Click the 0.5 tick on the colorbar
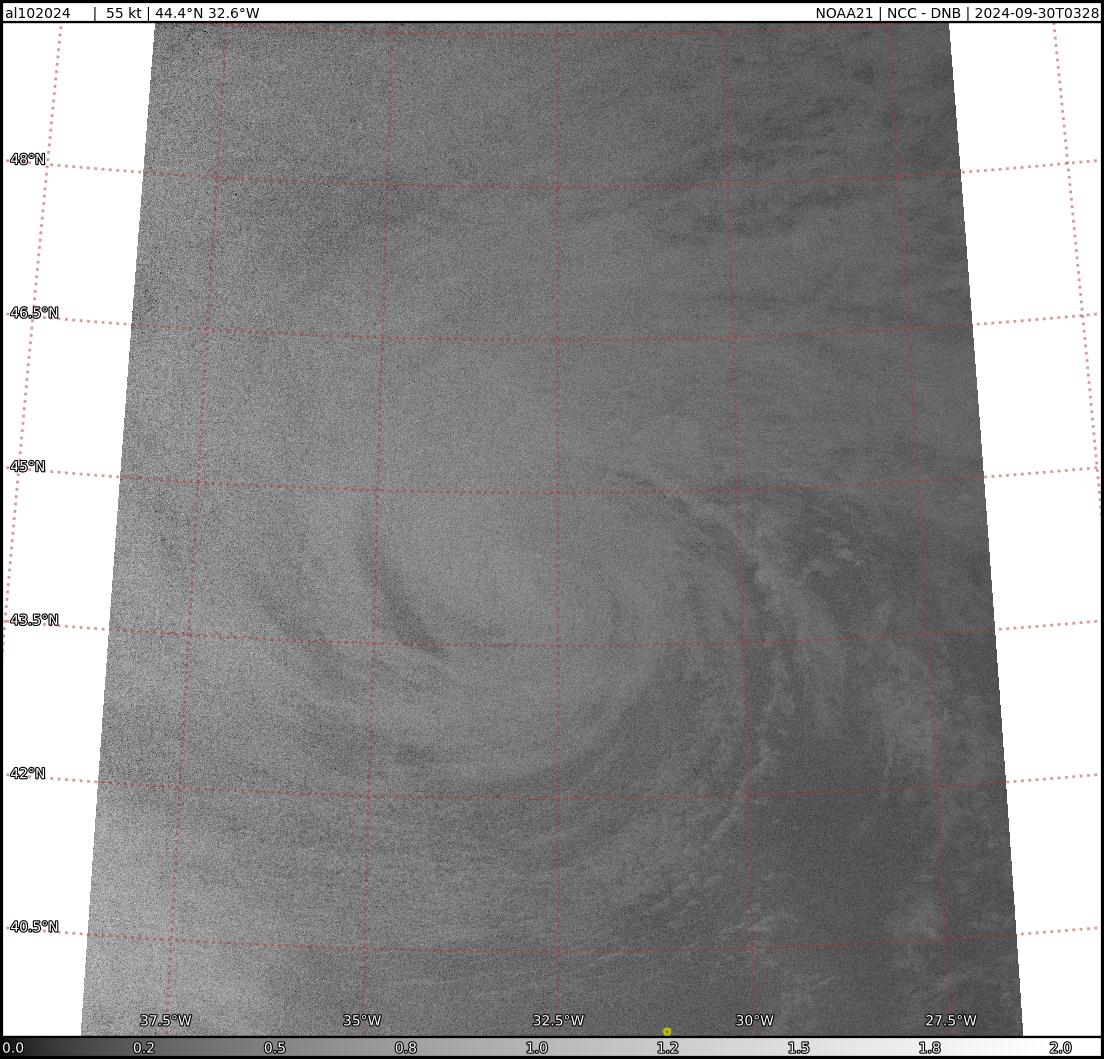 [x=275, y=1048]
